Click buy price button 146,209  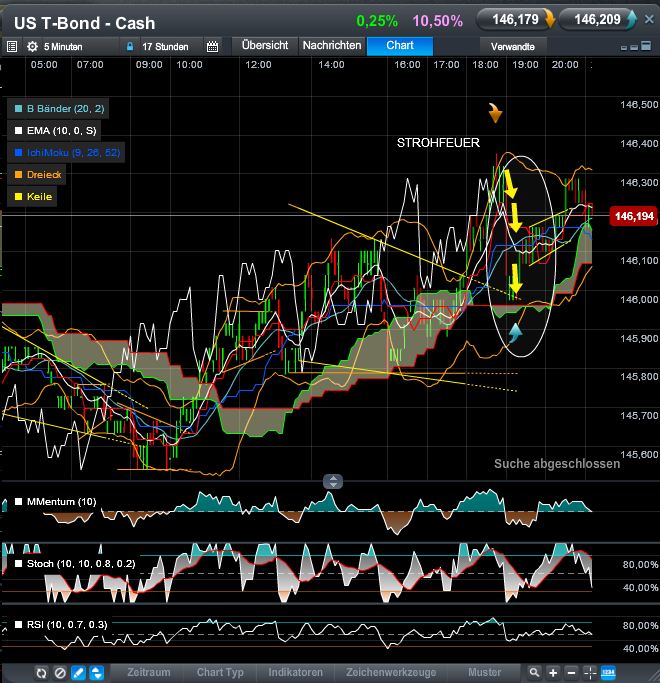click(x=597, y=20)
